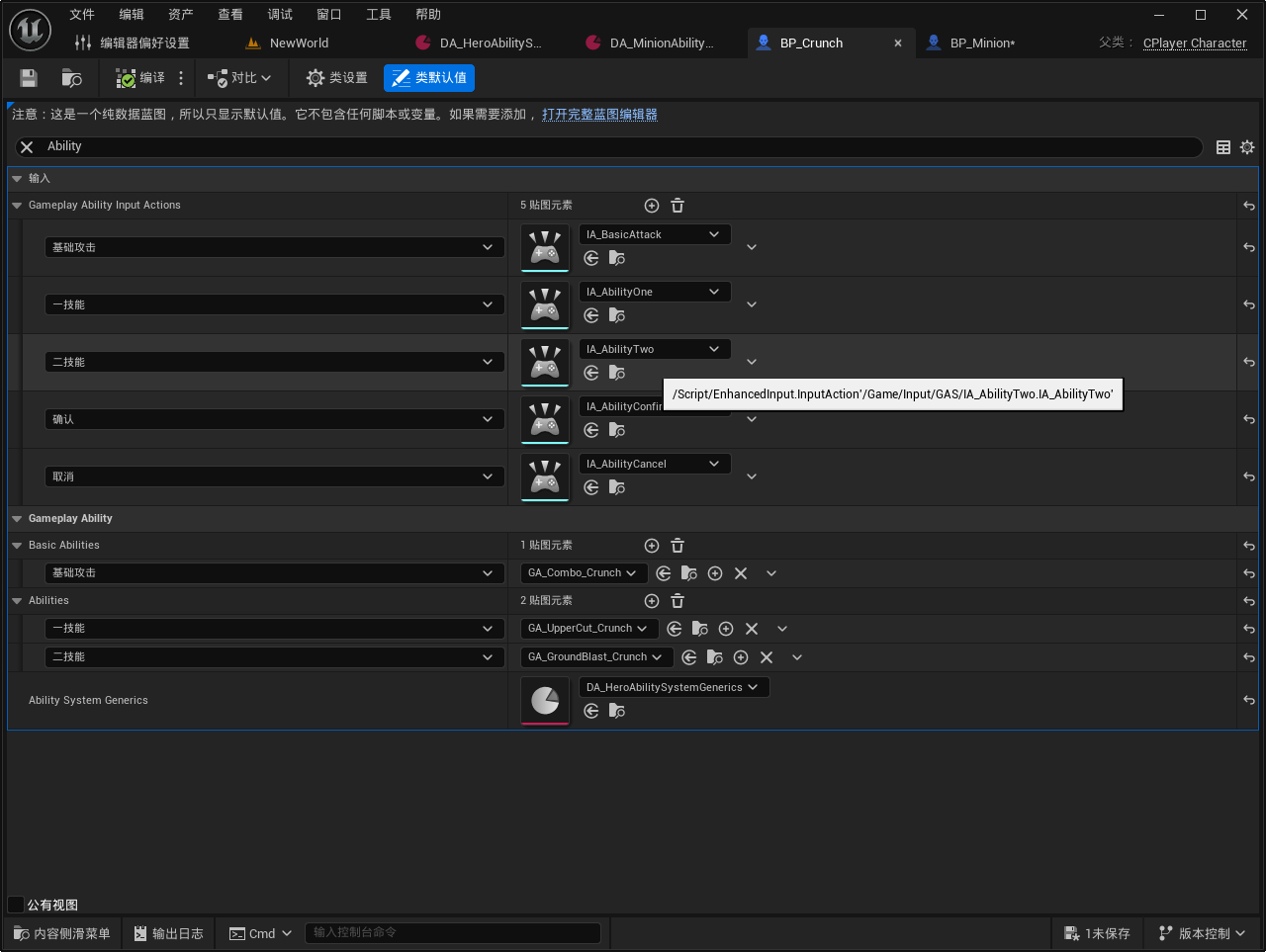Reset Gameplay Ability Input Actions to default
This screenshot has width=1266, height=952.
1249,206
